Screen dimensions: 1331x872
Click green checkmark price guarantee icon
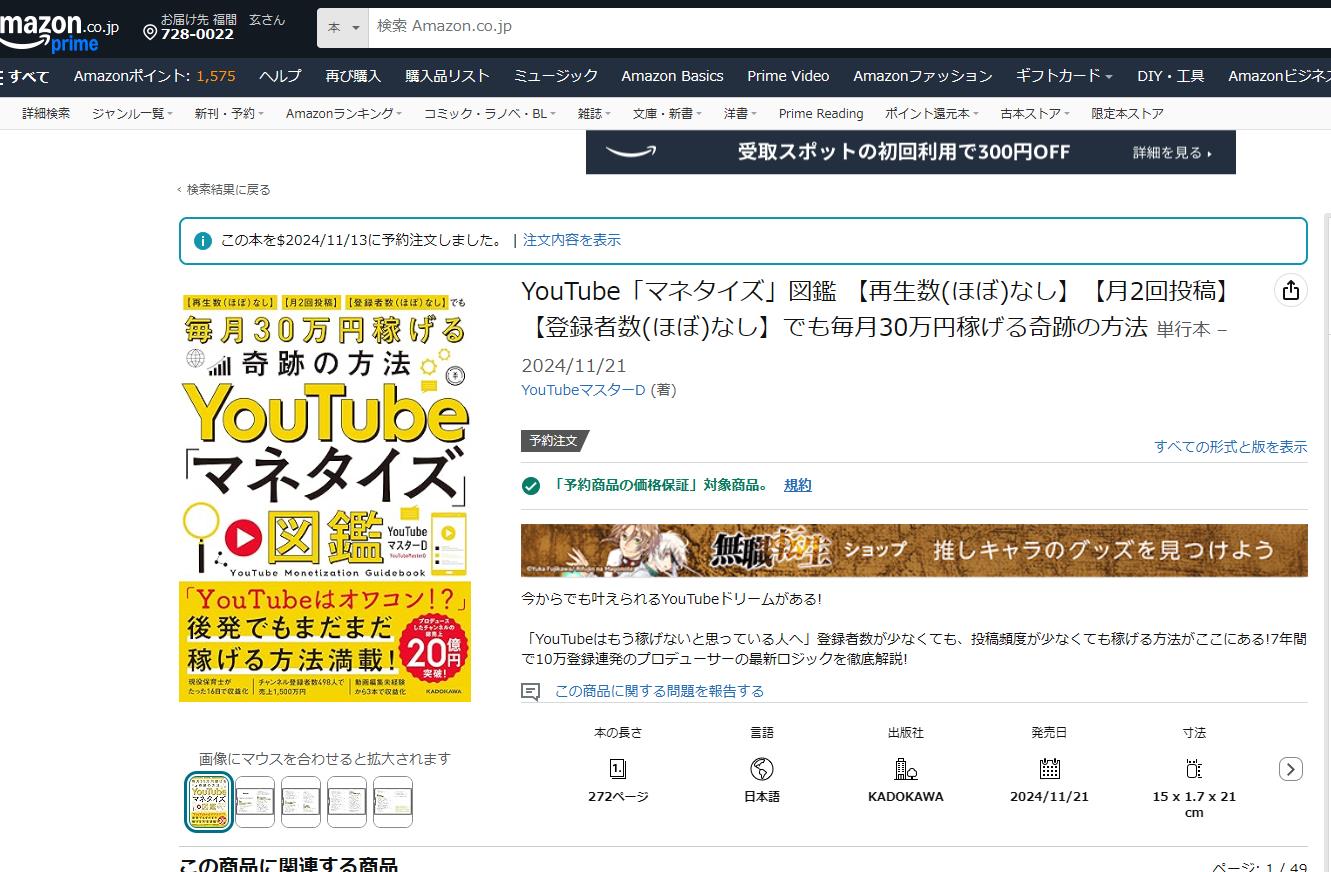coord(531,486)
